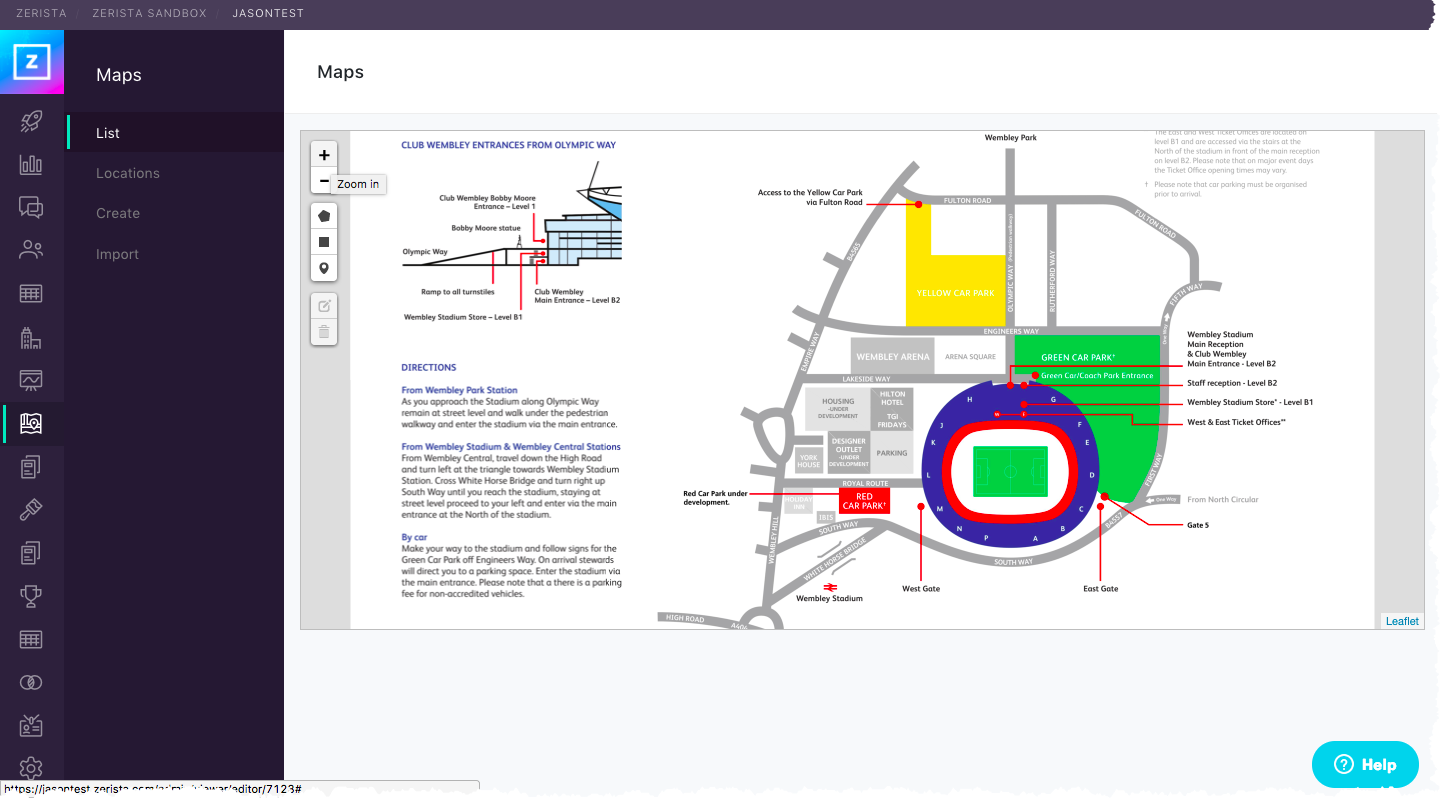This screenshot has width=1440, height=798.
Task: Open the presentation screen sidebar icon
Action: coord(31,380)
